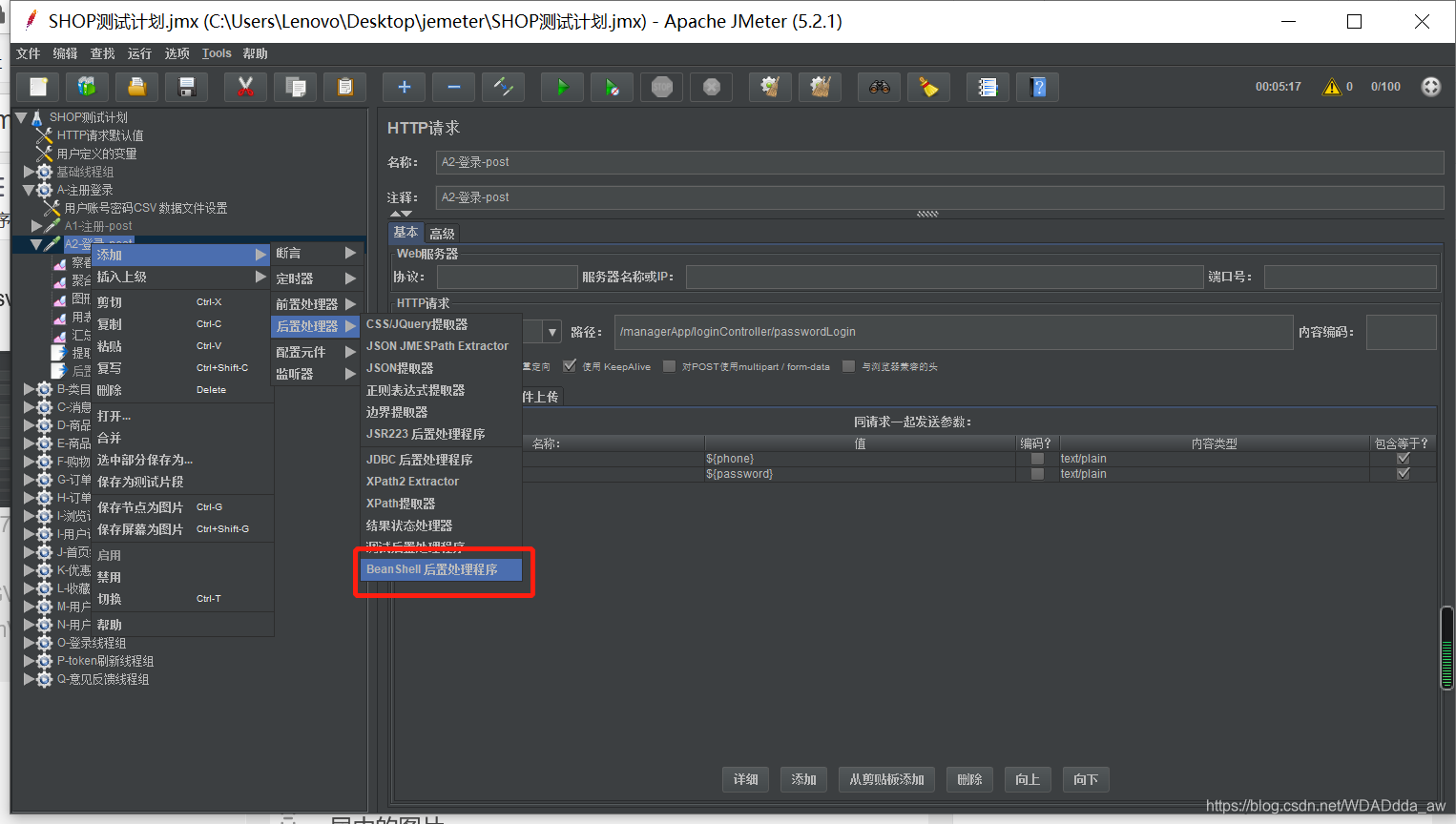Click the Cut scissors icon
The width and height of the screenshot is (1456, 824).
pos(245,87)
